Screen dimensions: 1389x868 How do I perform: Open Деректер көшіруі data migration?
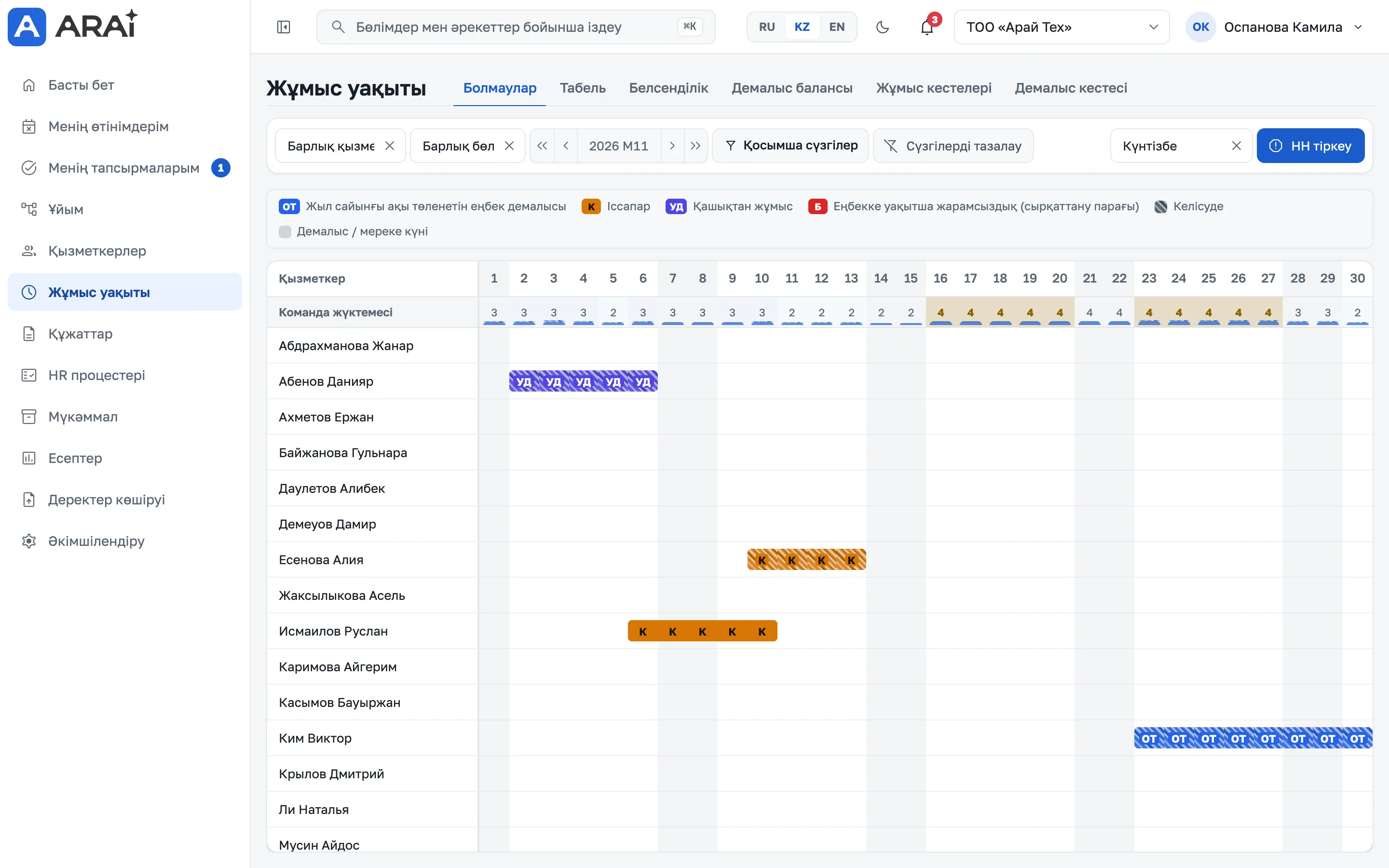[x=124, y=500]
